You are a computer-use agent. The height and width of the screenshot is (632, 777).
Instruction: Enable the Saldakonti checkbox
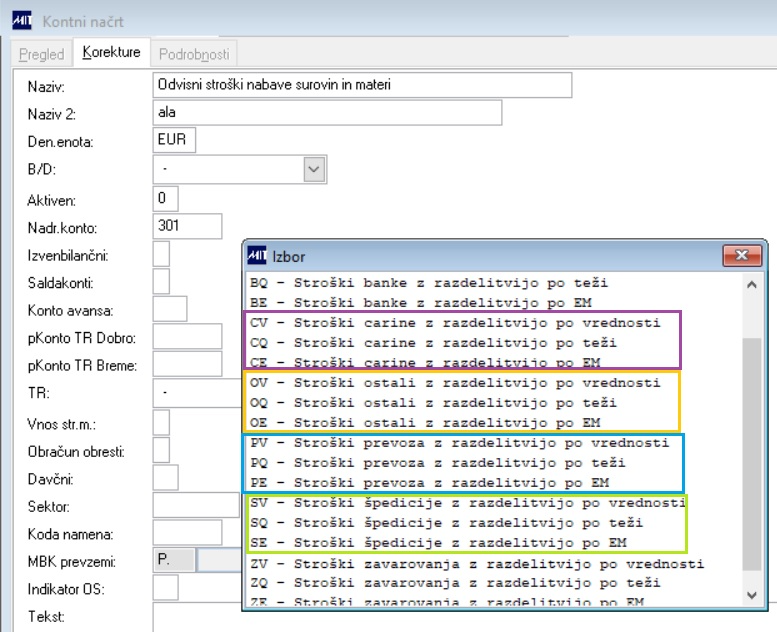tap(161, 283)
